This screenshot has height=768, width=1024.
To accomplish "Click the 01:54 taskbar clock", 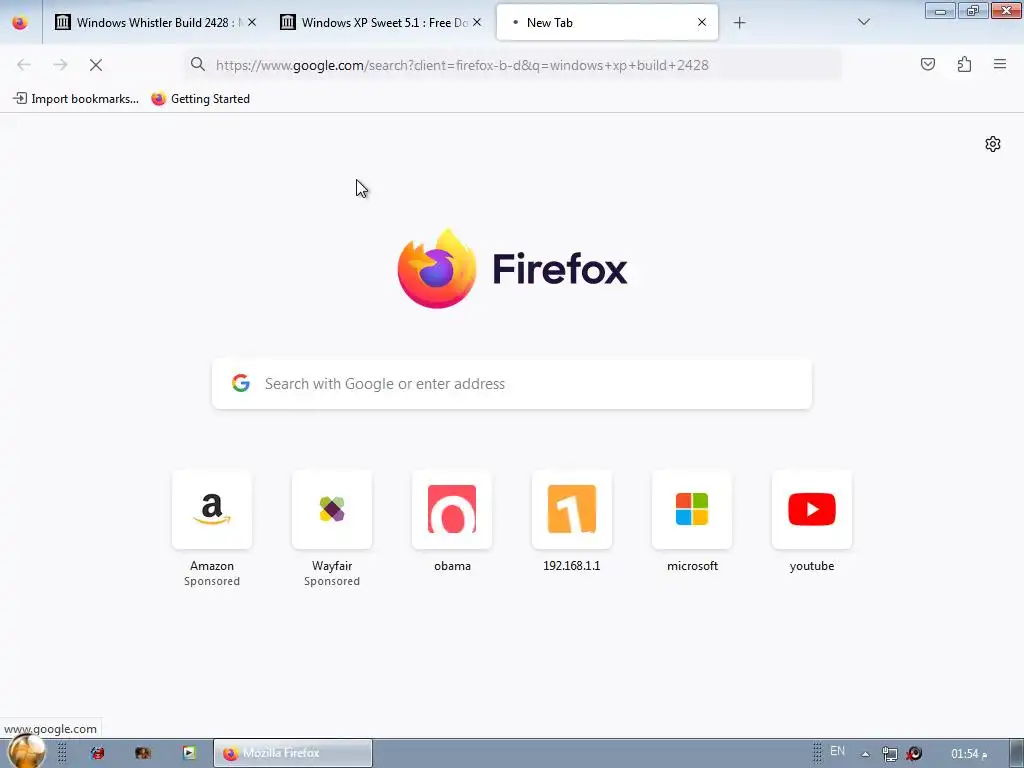I will (969, 754).
